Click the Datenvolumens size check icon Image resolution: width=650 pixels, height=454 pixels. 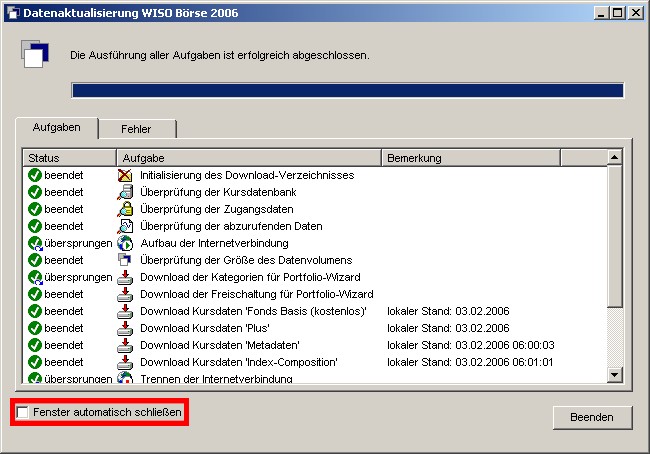[x=125, y=260]
